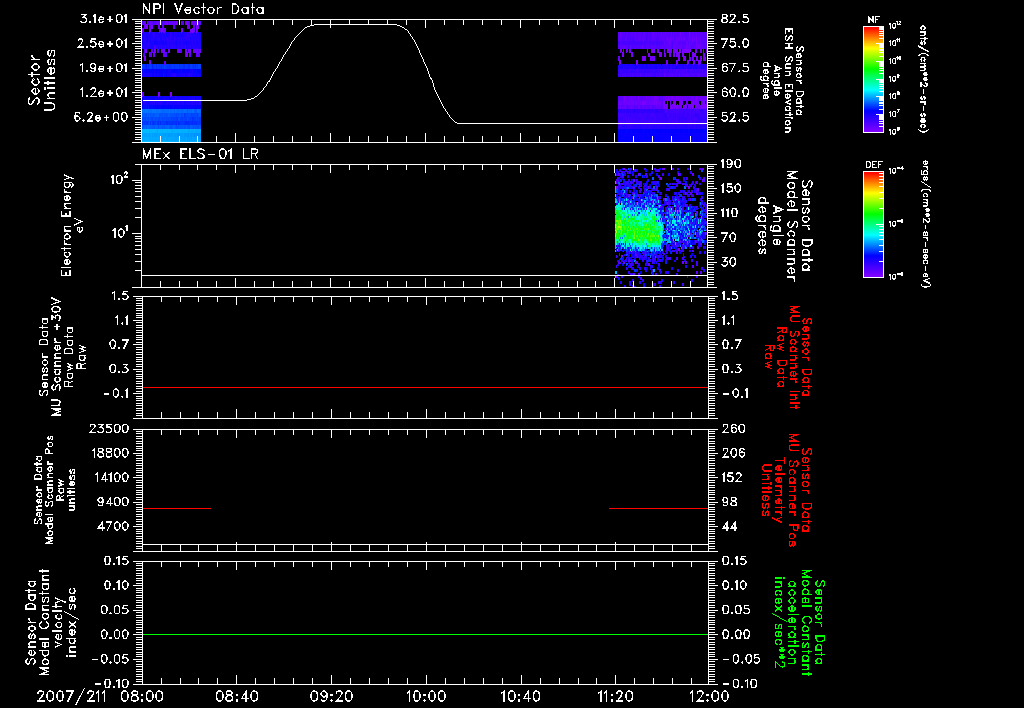Image resolution: width=1024 pixels, height=708 pixels.
Task: Click the green ELS electron spectrogram peak
Action: pyautogui.click(x=639, y=229)
